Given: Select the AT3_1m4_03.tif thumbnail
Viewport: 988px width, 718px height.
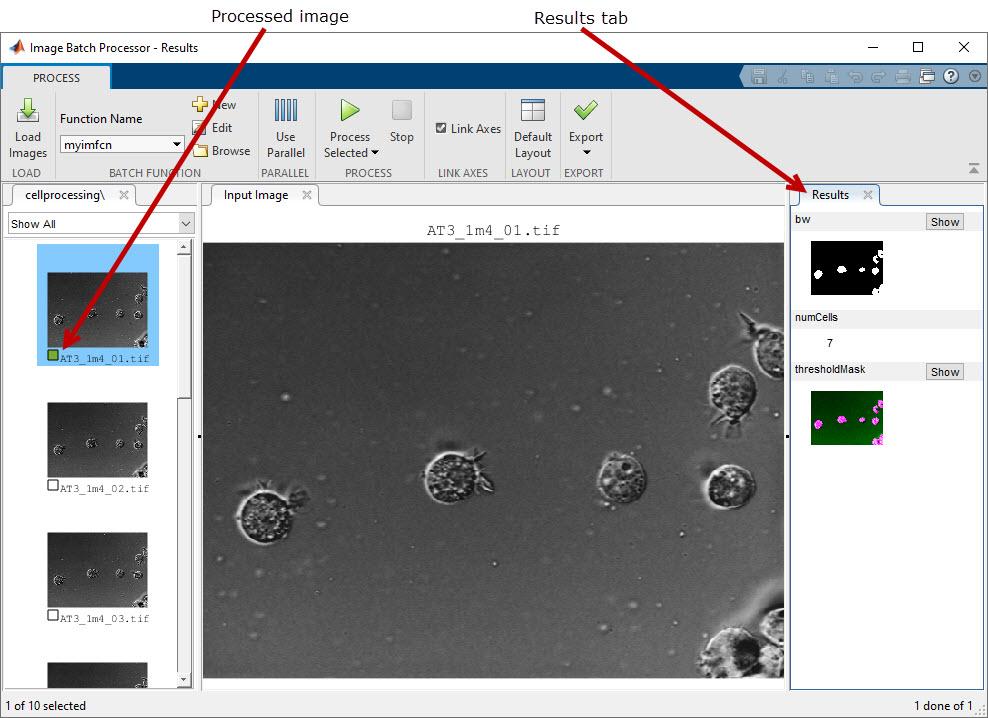Looking at the screenshot, I should pos(98,570).
